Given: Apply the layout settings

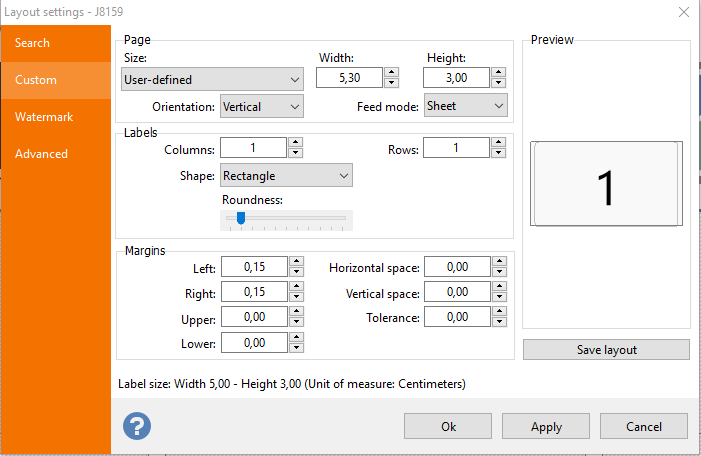Looking at the screenshot, I should click(x=546, y=426).
